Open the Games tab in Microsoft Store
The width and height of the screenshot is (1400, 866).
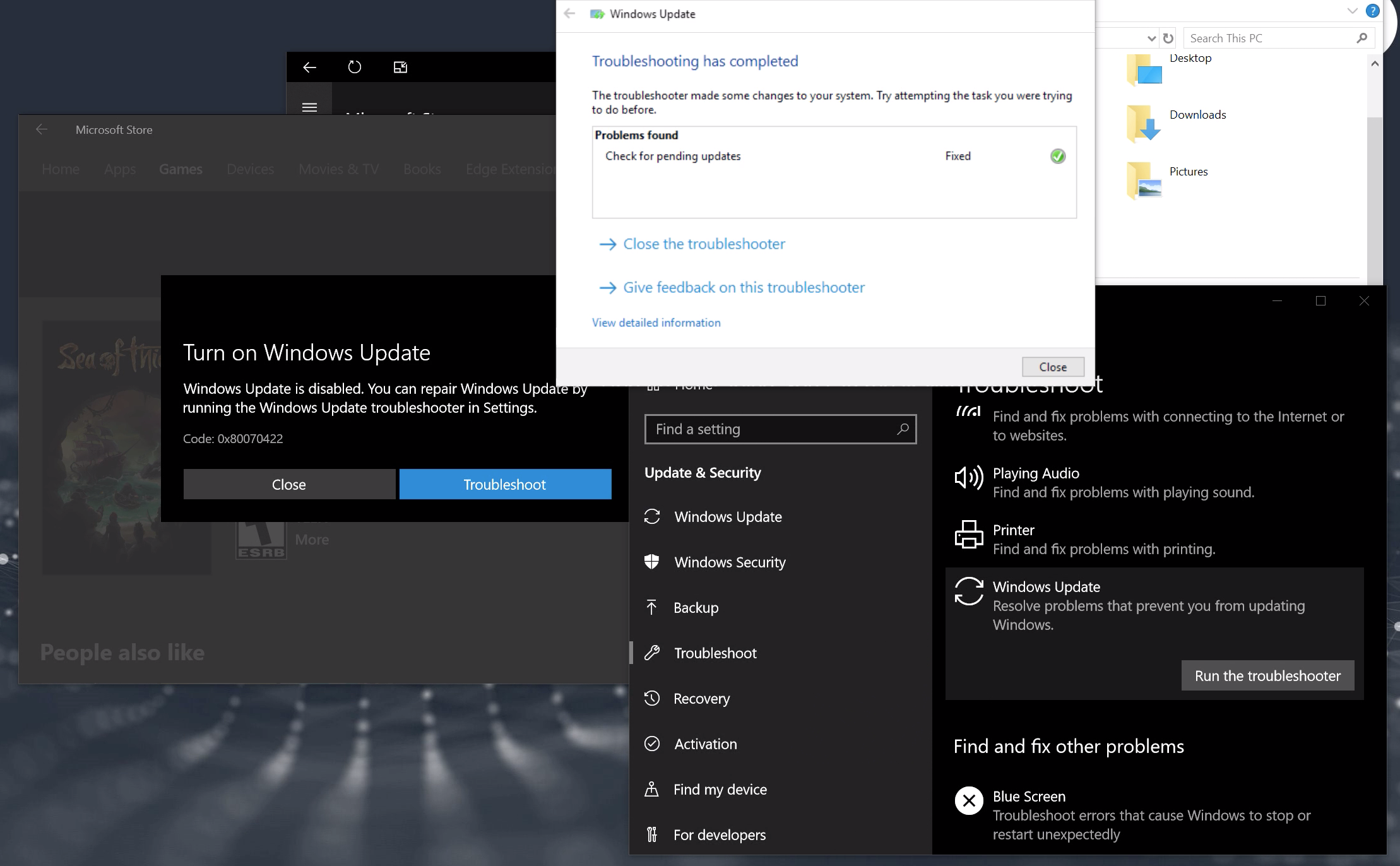(x=181, y=169)
